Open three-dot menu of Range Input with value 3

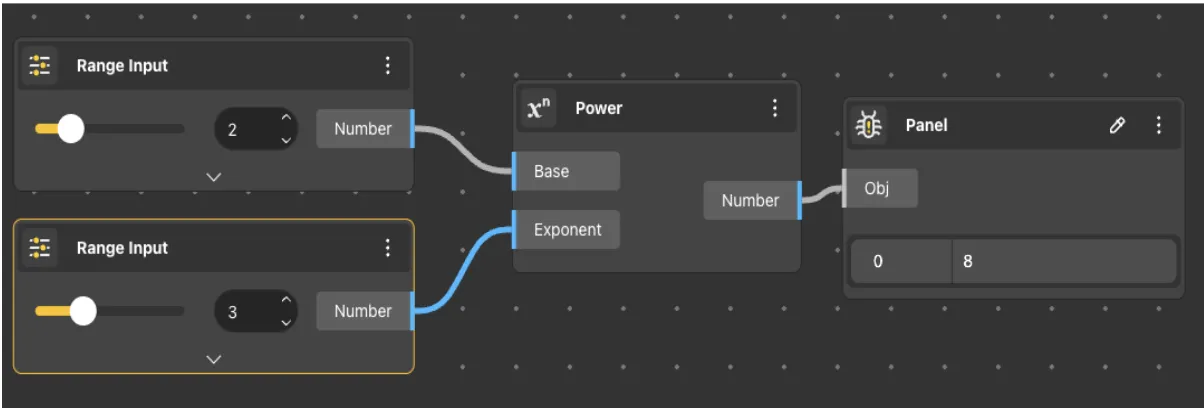click(x=388, y=248)
